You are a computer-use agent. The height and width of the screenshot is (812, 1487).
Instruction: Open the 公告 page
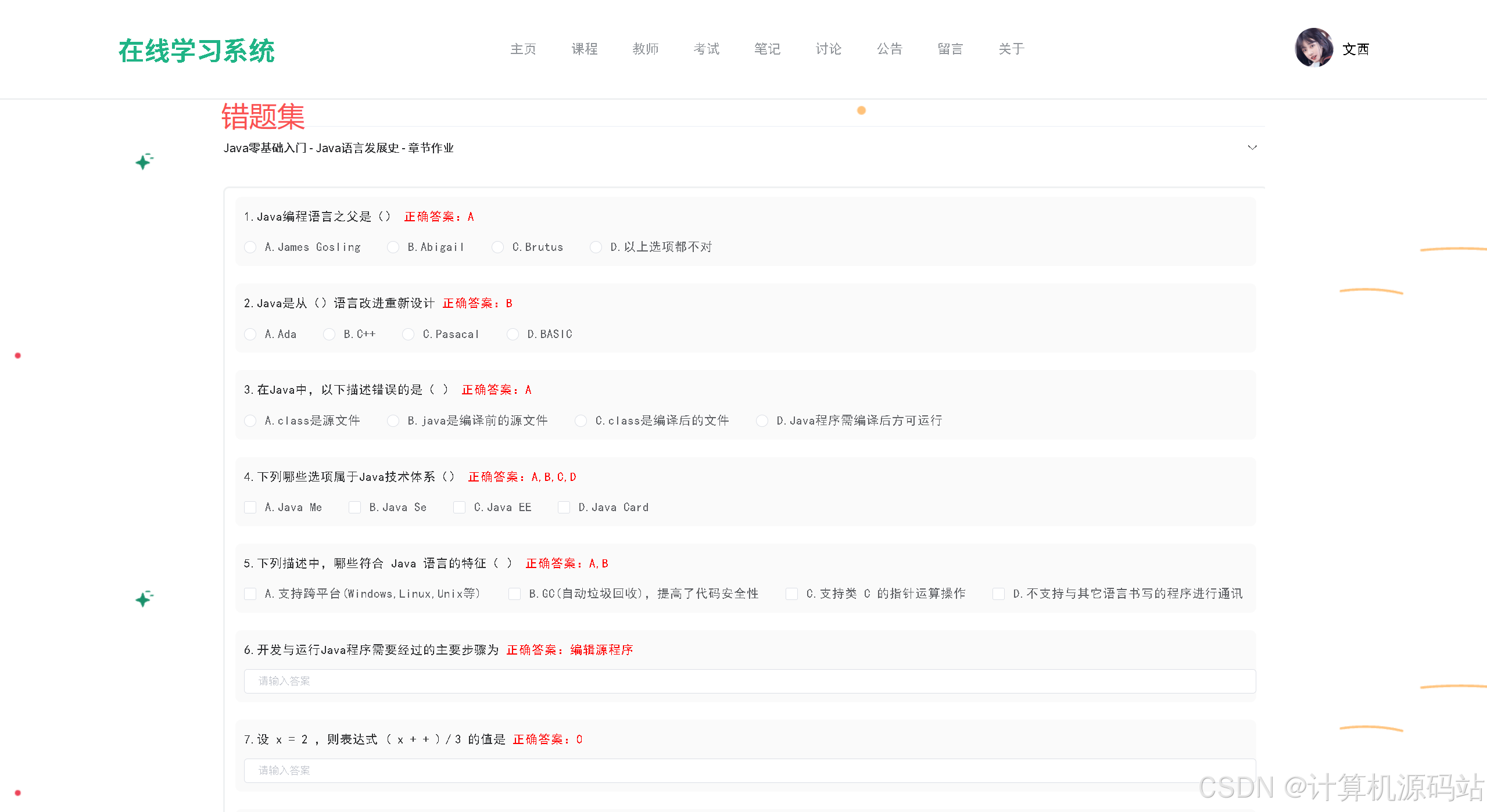(x=889, y=49)
